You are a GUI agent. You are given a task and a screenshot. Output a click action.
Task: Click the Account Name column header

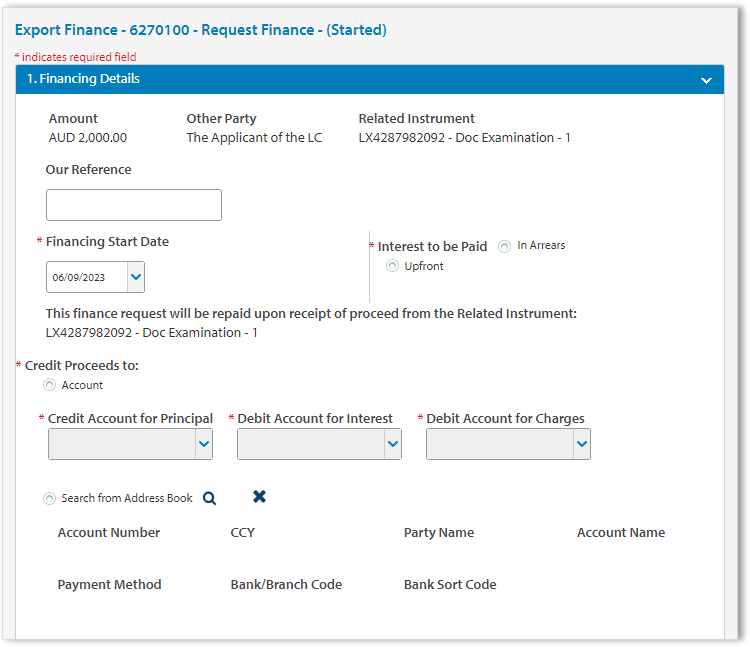[x=621, y=533]
